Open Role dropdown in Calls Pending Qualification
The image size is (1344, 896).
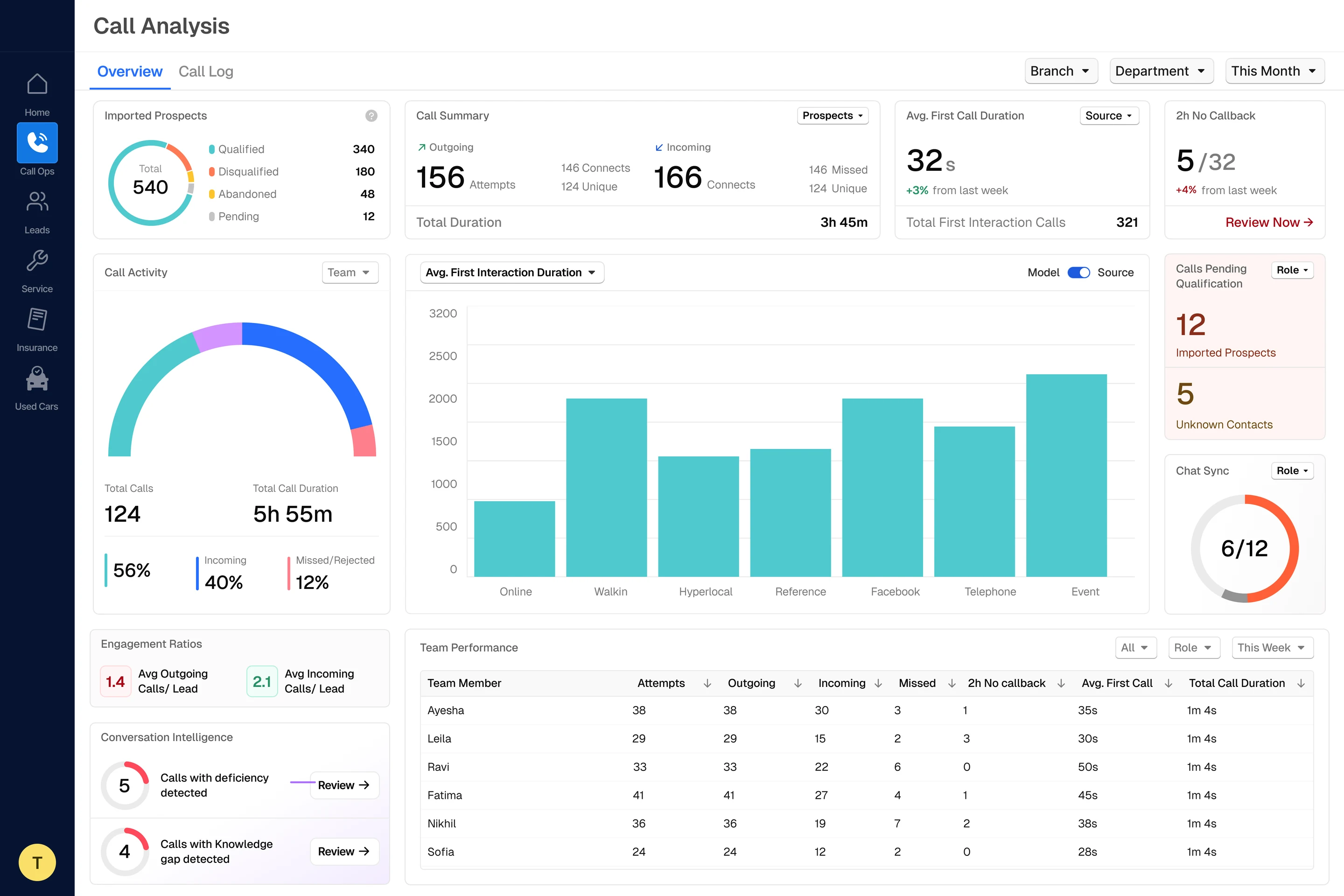pos(1292,270)
